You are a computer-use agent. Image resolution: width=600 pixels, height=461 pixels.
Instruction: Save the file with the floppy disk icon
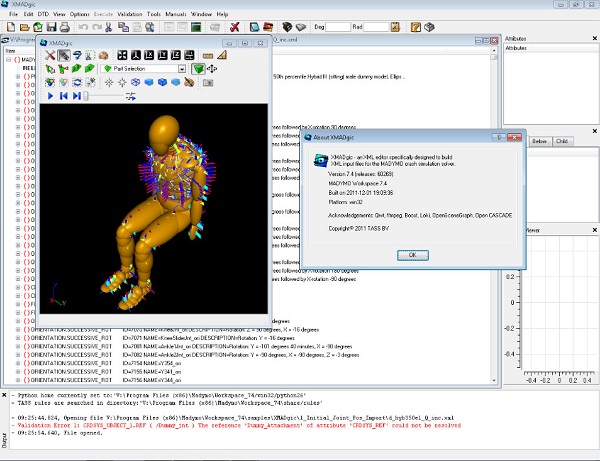(x=51, y=27)
